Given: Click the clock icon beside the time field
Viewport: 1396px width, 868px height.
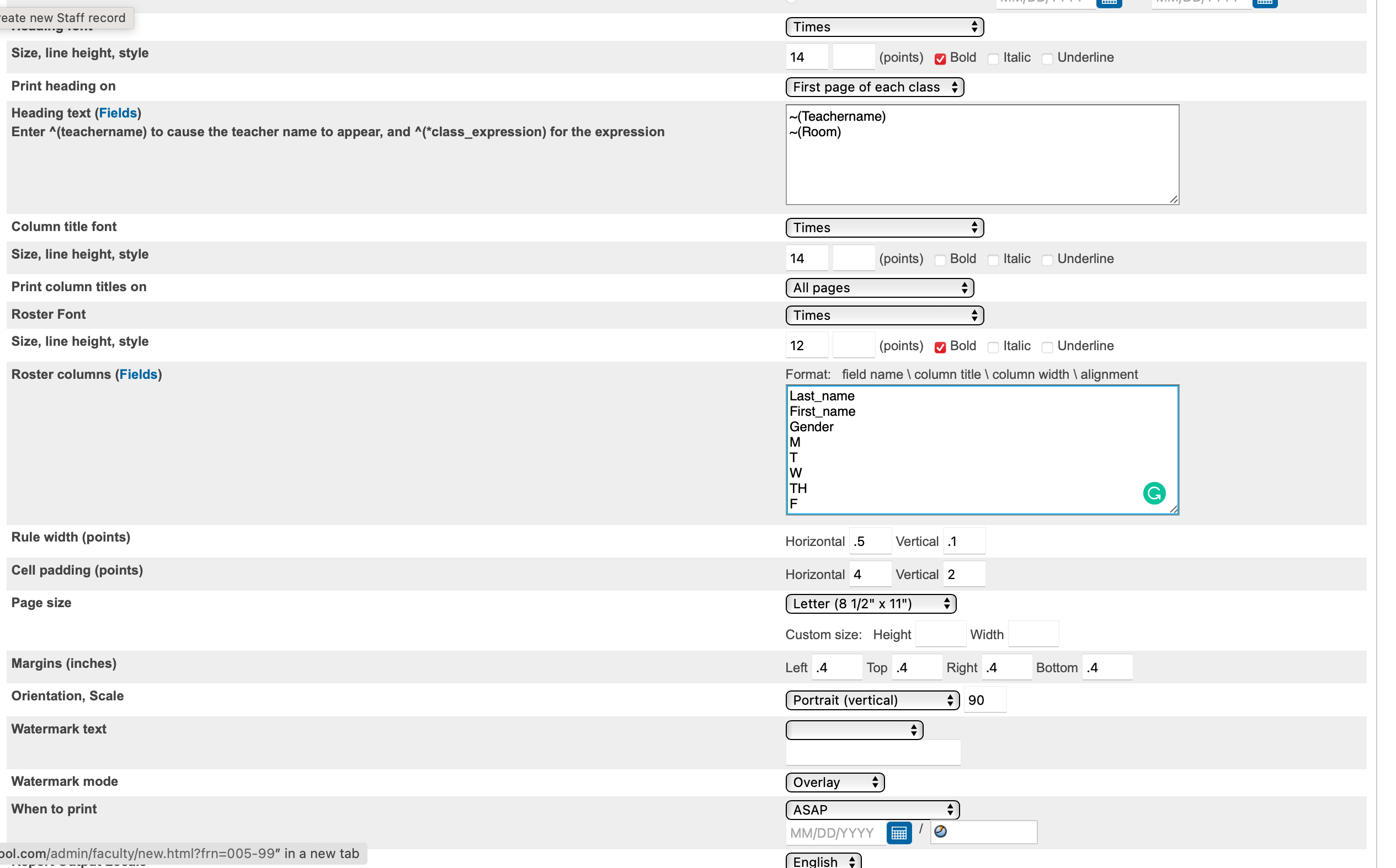Looking at the screenshot, I should pyautogui.click(x=941, y=831).
